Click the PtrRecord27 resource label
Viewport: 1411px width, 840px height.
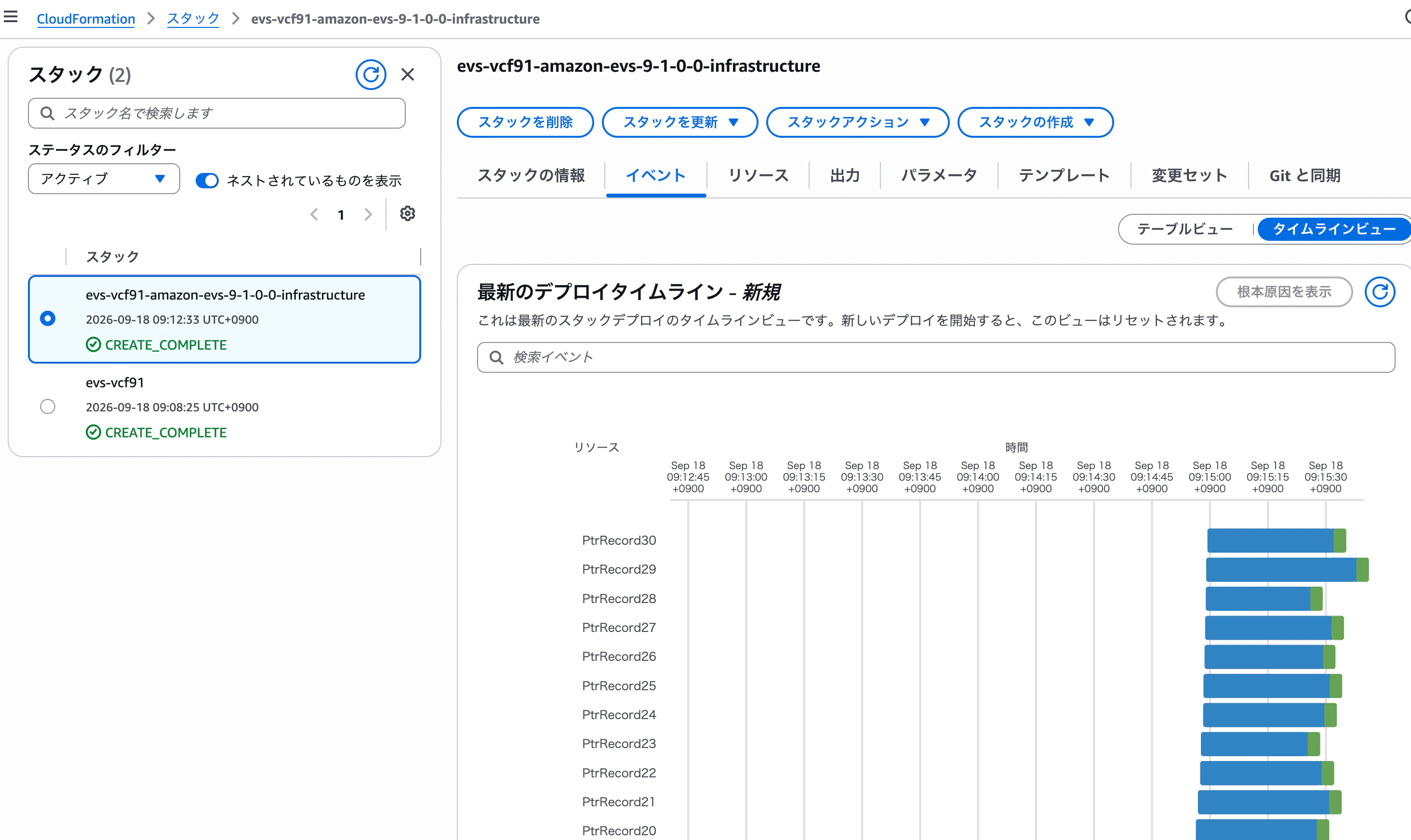[619, 628]
